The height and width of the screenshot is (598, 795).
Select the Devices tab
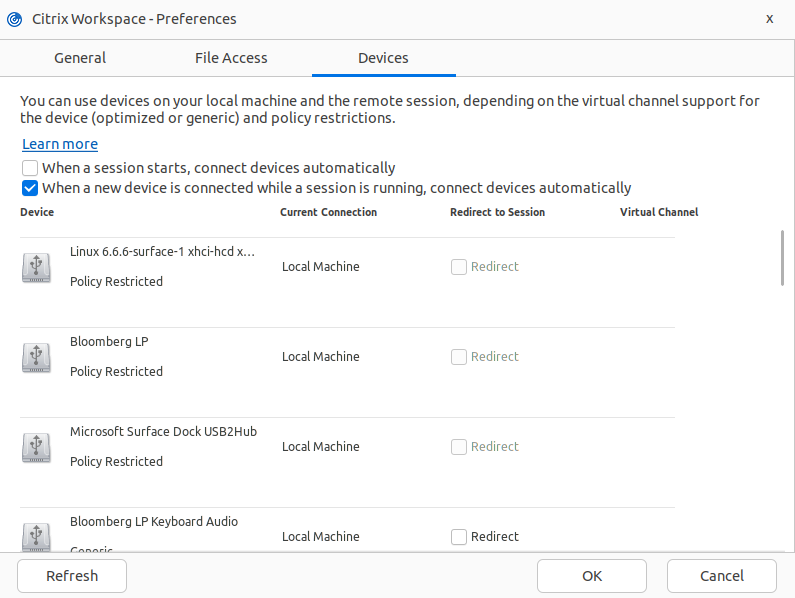point(383,58)
